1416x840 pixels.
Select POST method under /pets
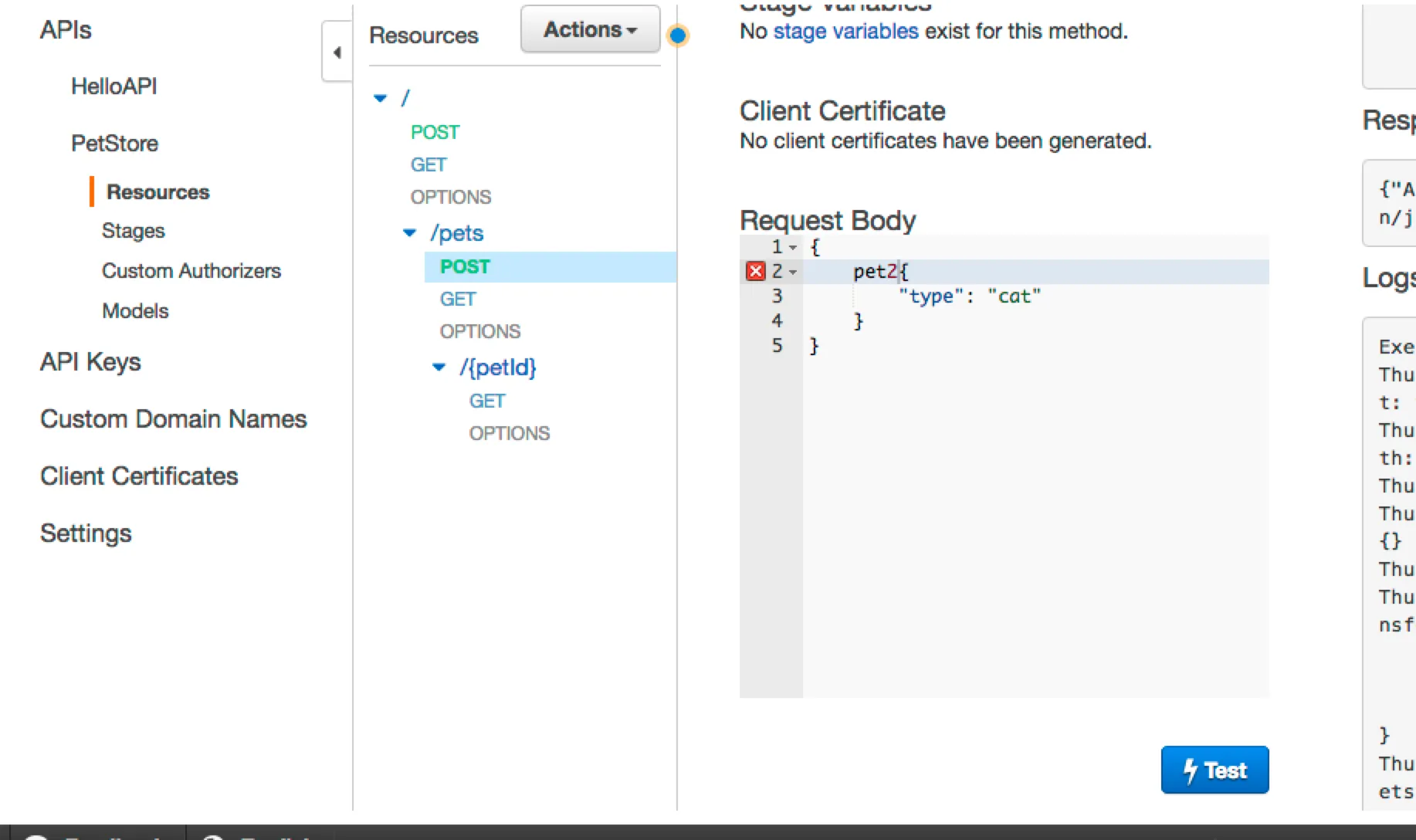465,267
